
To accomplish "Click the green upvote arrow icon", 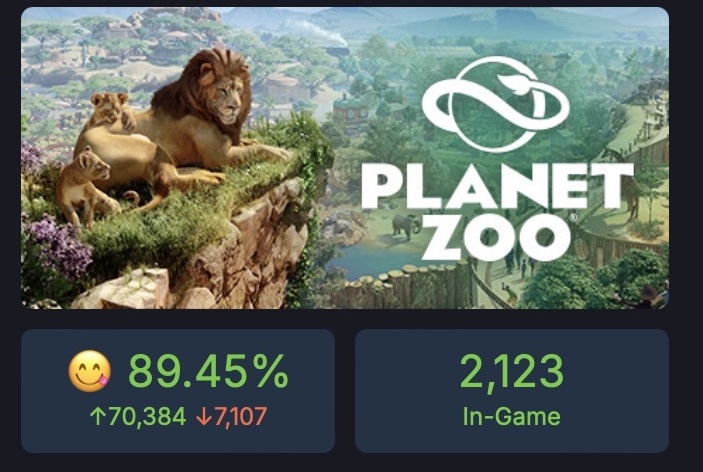I will click(96, 416).
